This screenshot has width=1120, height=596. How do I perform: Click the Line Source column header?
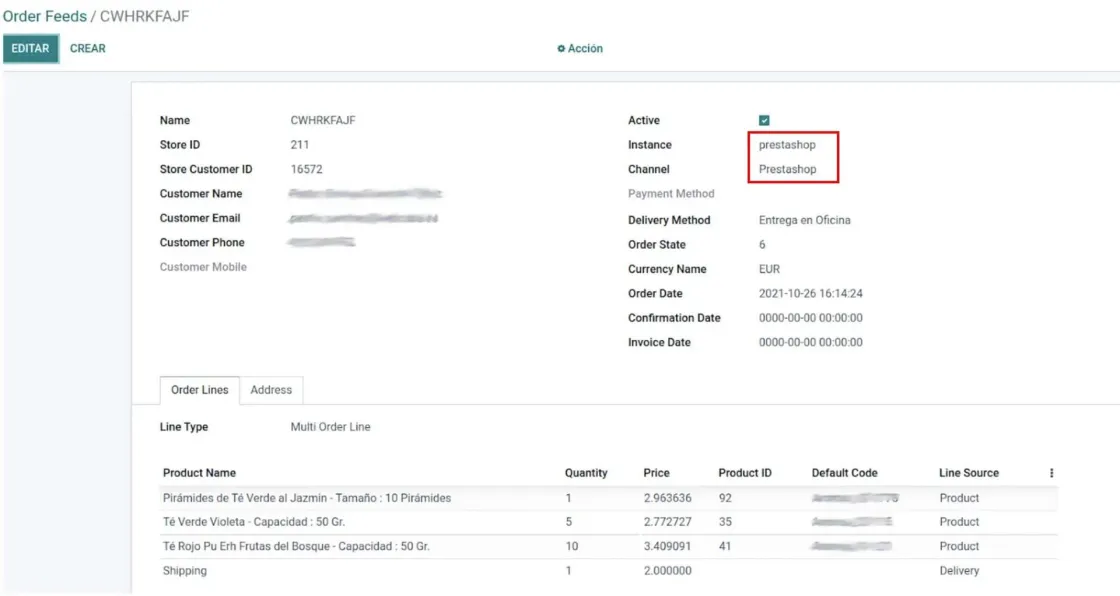pos(969,473)
